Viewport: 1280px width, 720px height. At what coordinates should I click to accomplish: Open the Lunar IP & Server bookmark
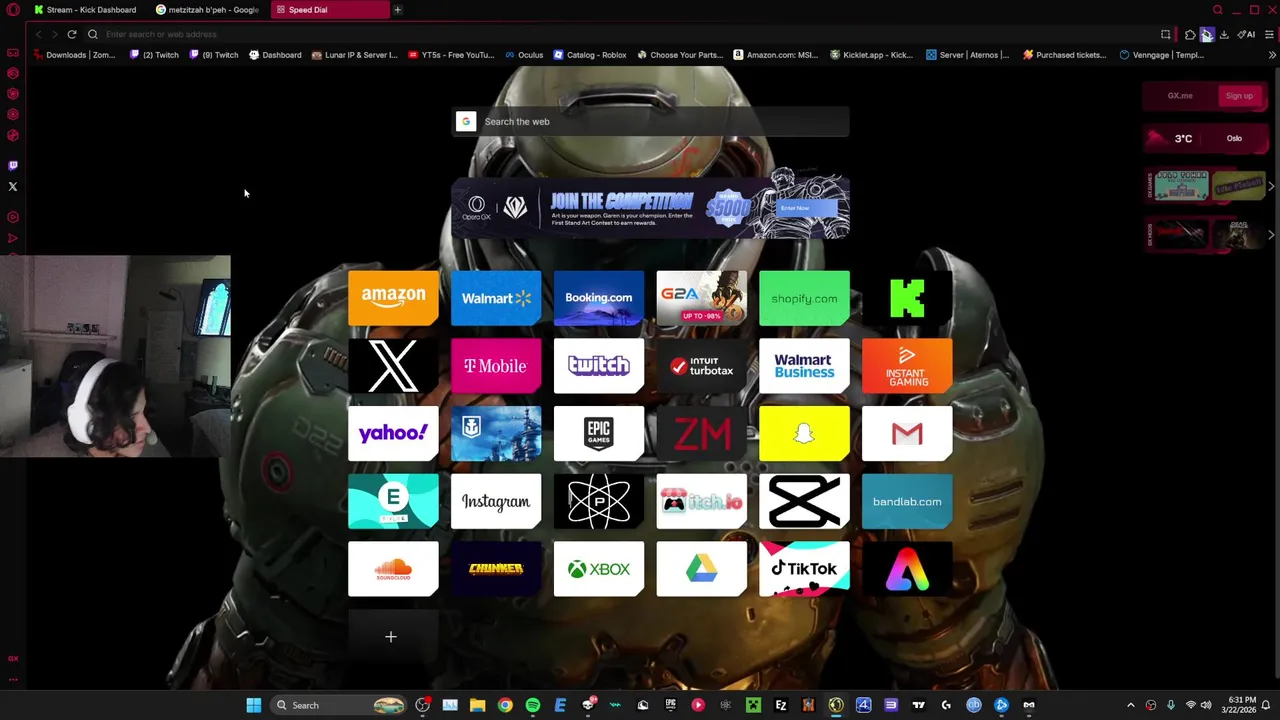pyautogui.click(x=355, y=55)
